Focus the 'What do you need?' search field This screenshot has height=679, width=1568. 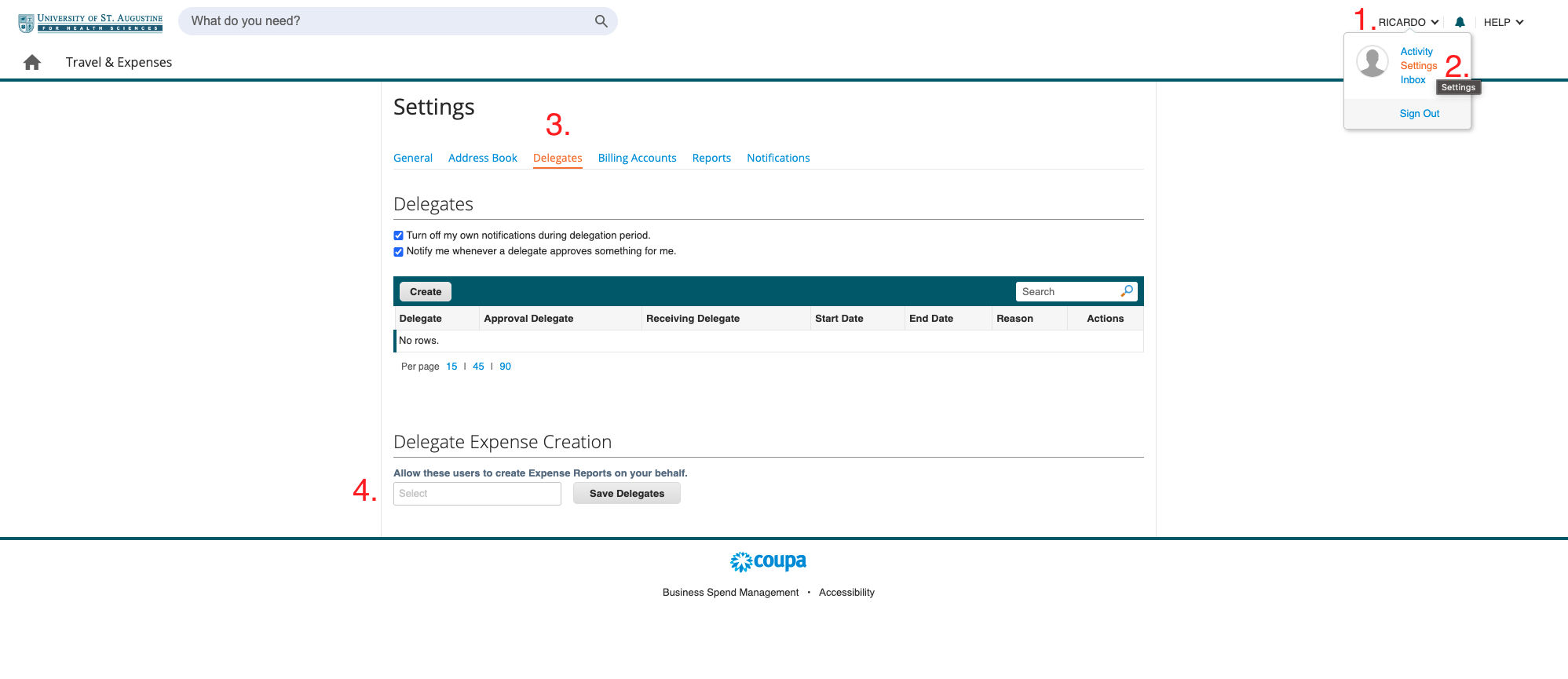[389, 21]
